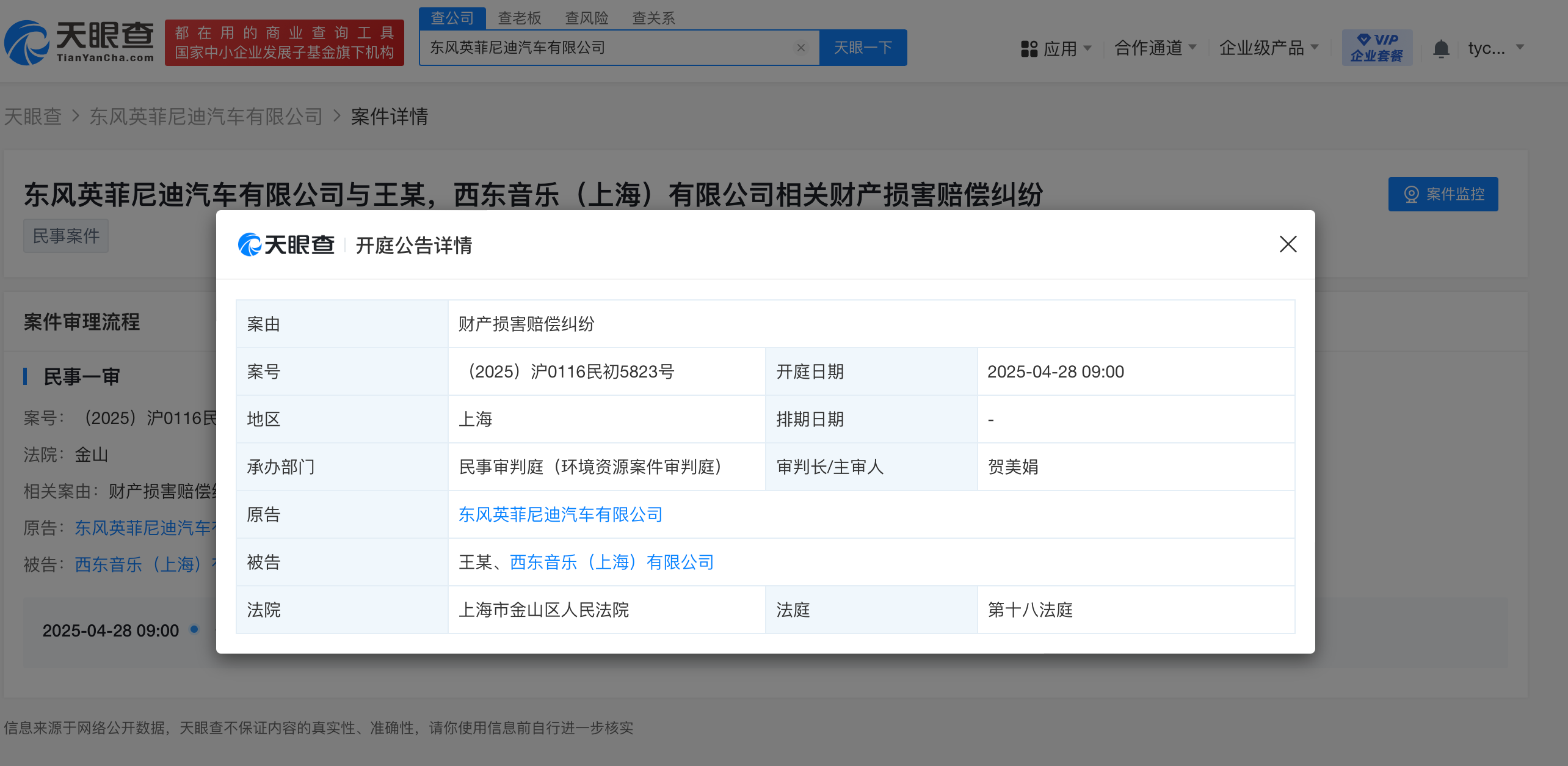Select 财产损害赔偿纠纷 in 案由 row
The image size is (1568, 766).
tap(526, 324)
